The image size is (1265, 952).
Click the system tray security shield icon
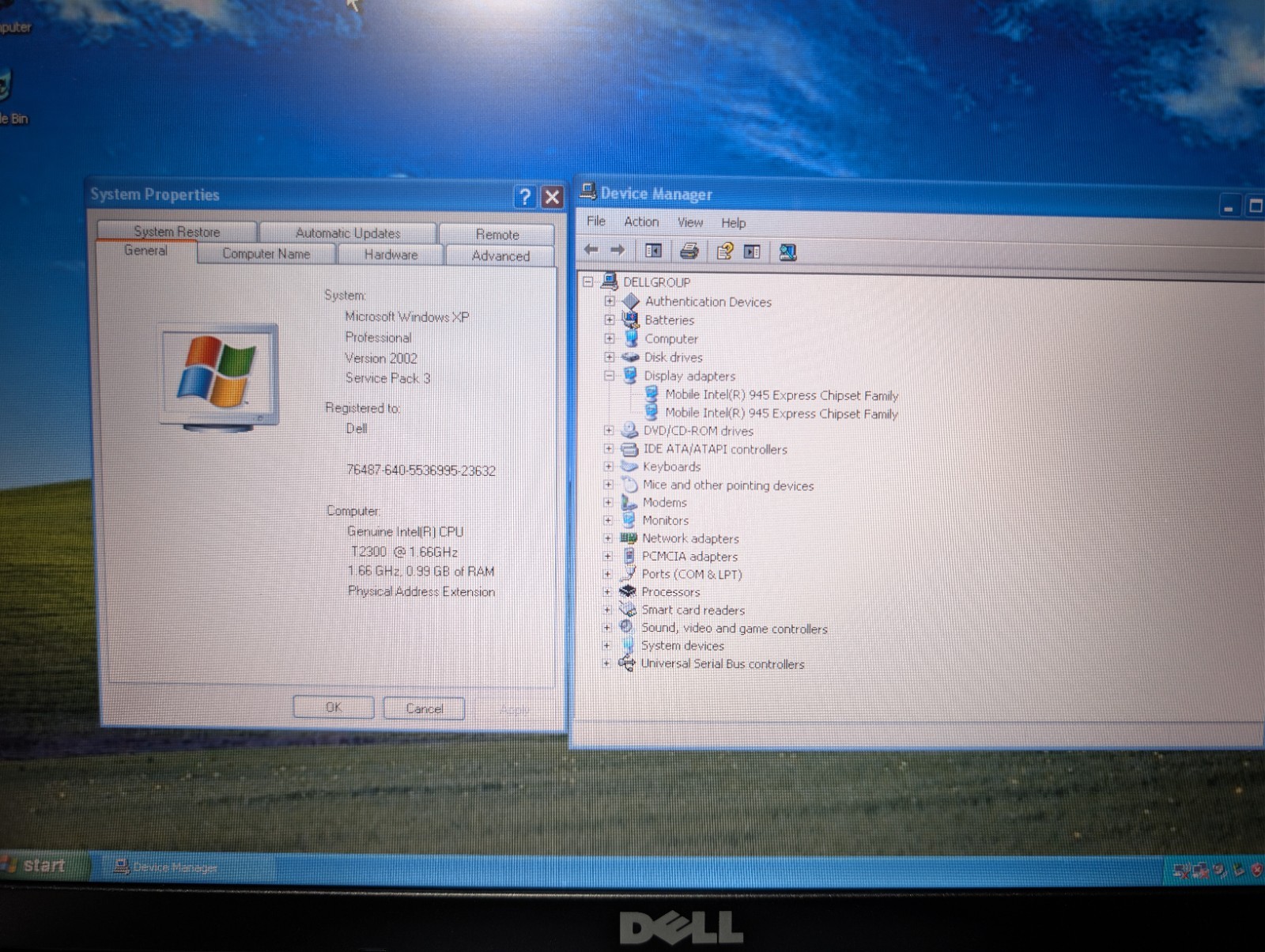[x=1256, y=871]
